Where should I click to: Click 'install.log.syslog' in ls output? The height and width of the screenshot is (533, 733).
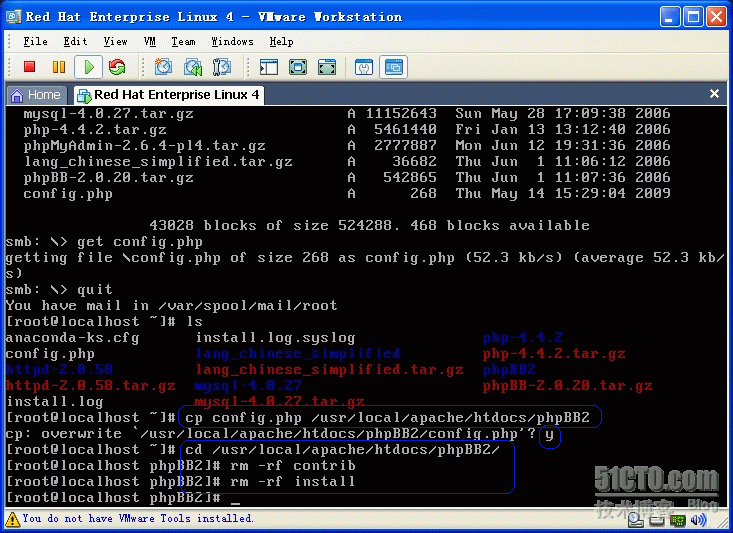click(x=275, y=338)
